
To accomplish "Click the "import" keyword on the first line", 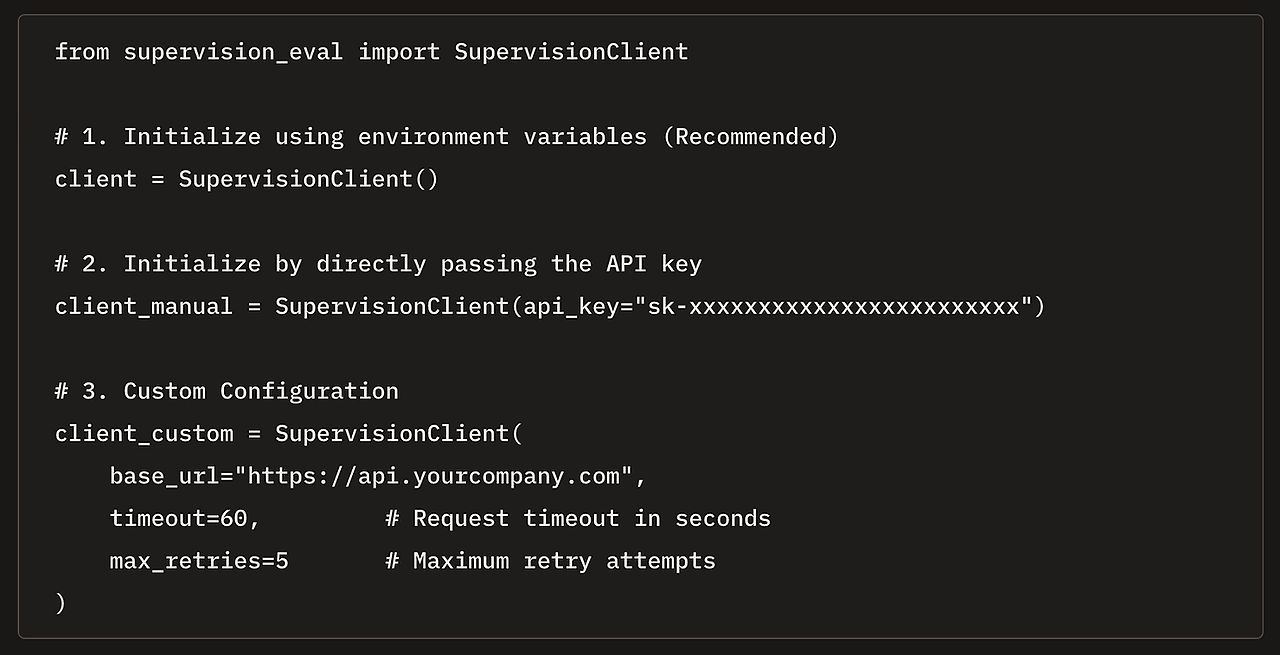I will pyautogui.click(x=399, y=51).
